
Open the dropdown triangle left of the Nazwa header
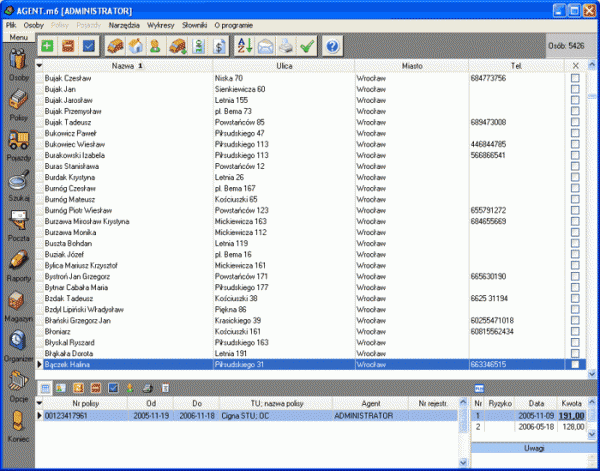click(39, 66)
